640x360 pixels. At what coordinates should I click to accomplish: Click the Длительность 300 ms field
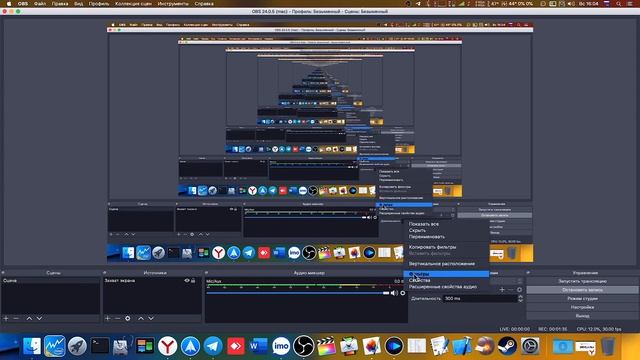[480, 298]
